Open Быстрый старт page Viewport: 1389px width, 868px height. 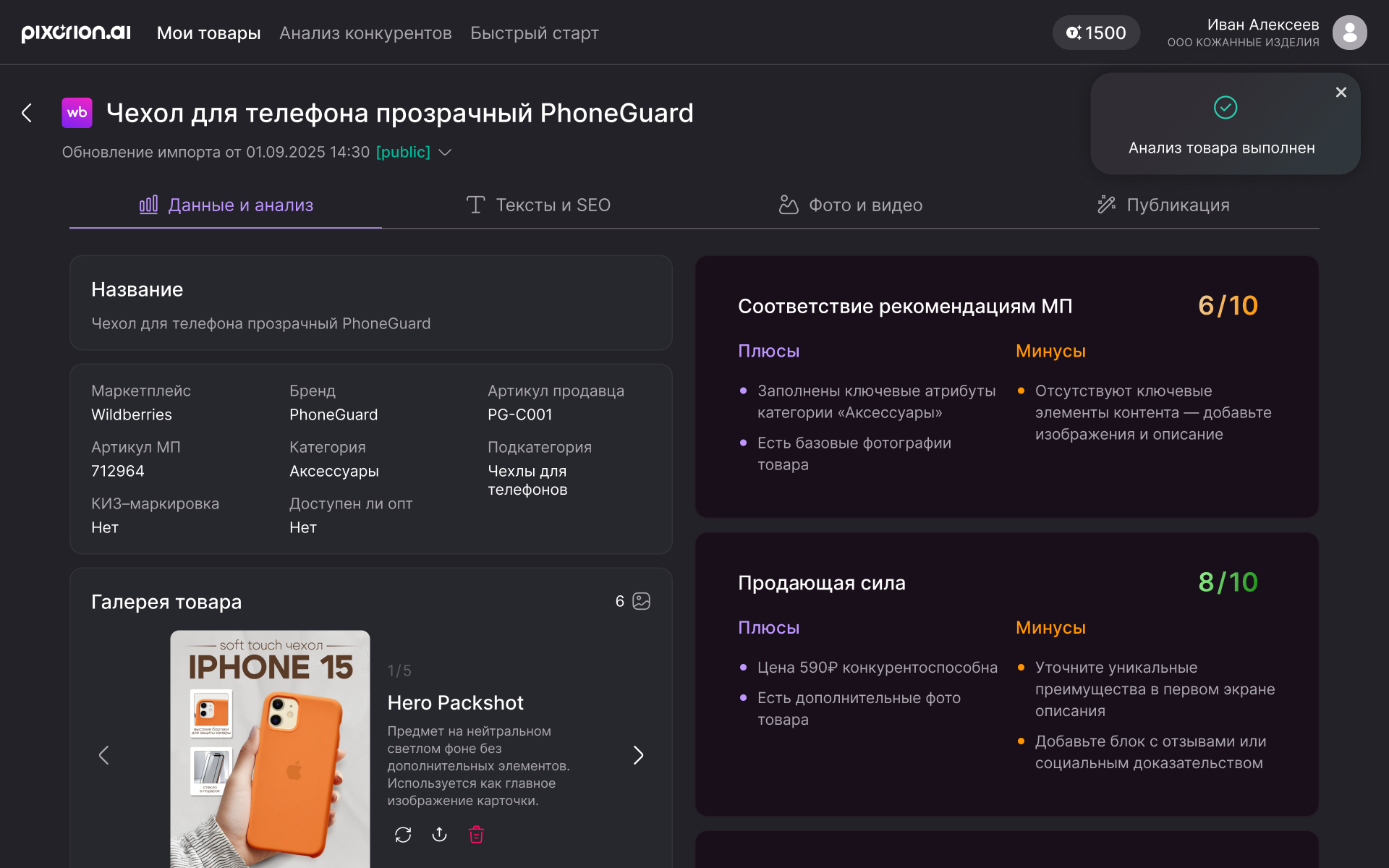(x=534, y=33)
